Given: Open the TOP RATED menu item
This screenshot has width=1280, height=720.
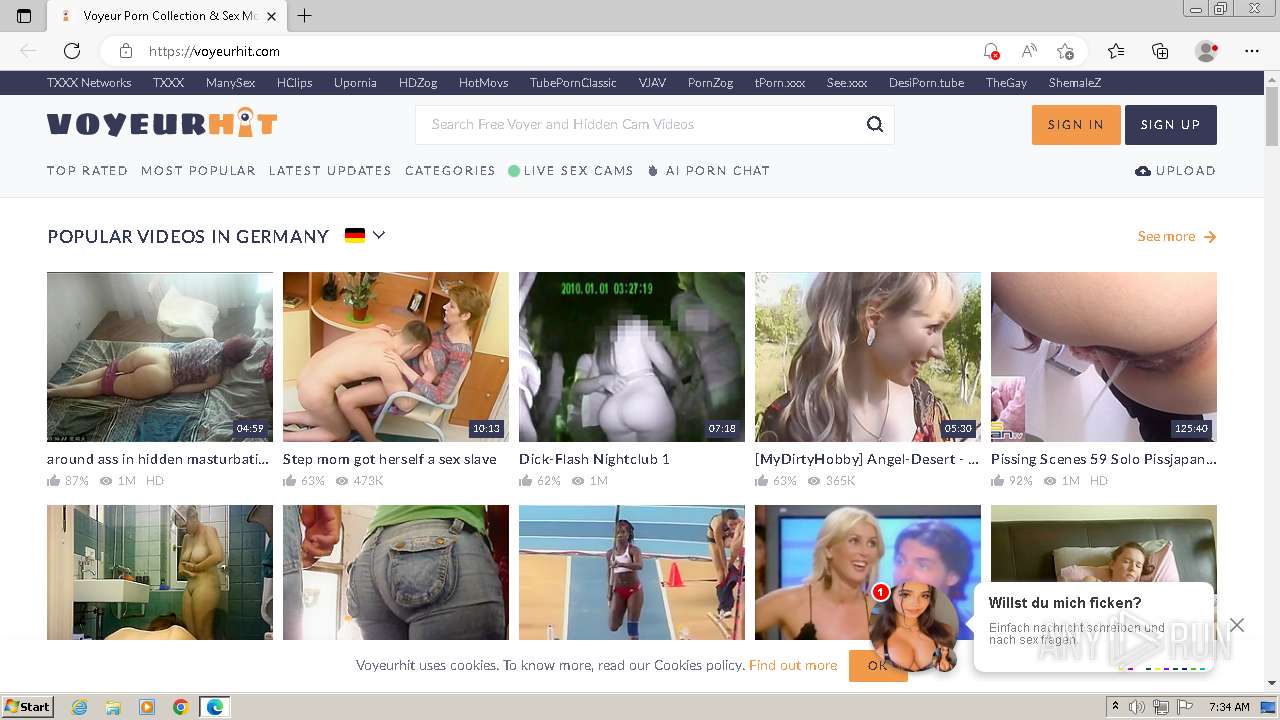Looking at the screenshot, I should (x=87, y=171).
